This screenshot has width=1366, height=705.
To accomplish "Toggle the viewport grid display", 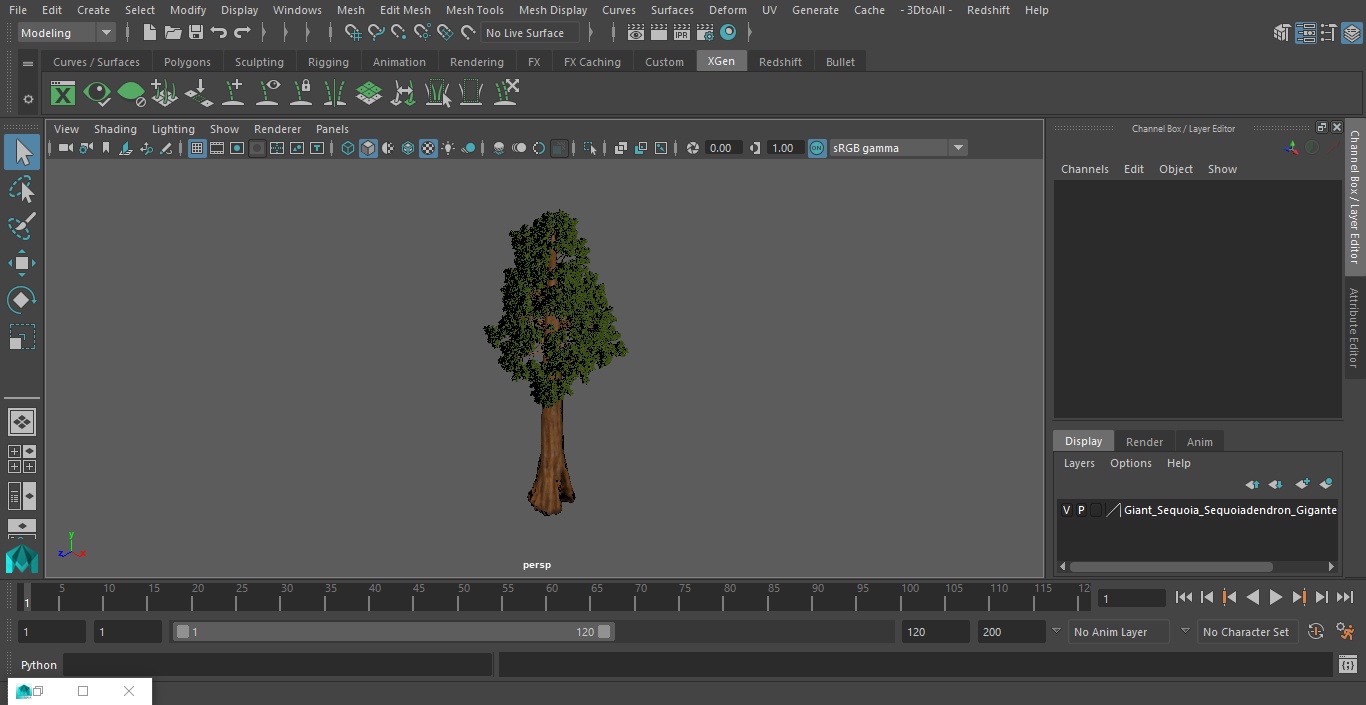I will coord(197,148).
